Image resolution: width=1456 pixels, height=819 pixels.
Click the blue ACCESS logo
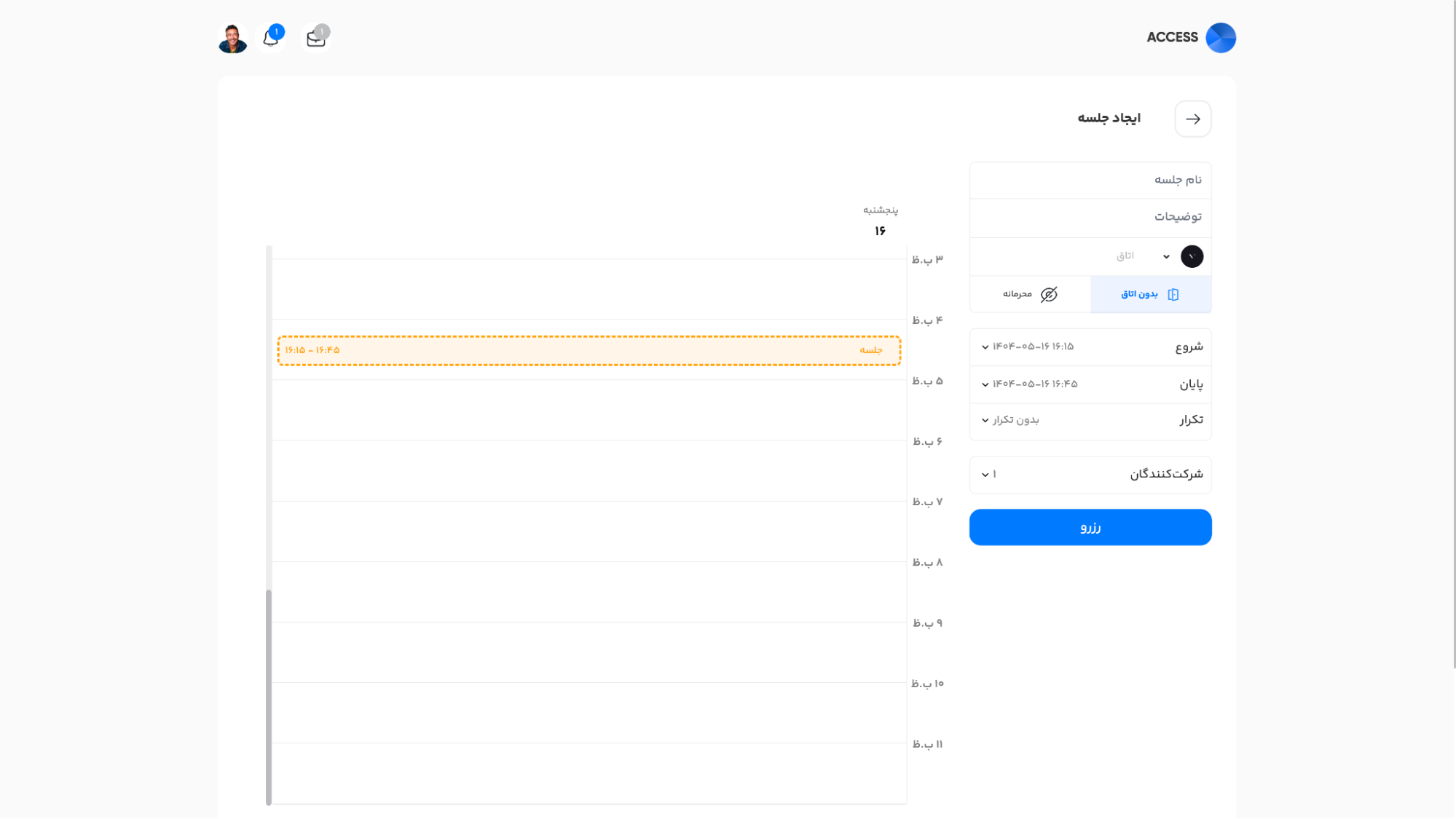pyautogui.click(x=1220, y=38)
